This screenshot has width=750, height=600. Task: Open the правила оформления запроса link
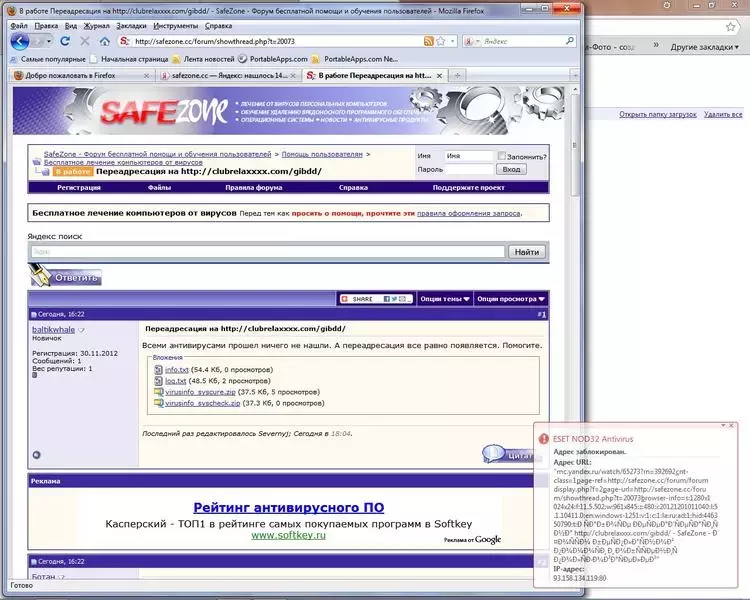click(468, 213)
